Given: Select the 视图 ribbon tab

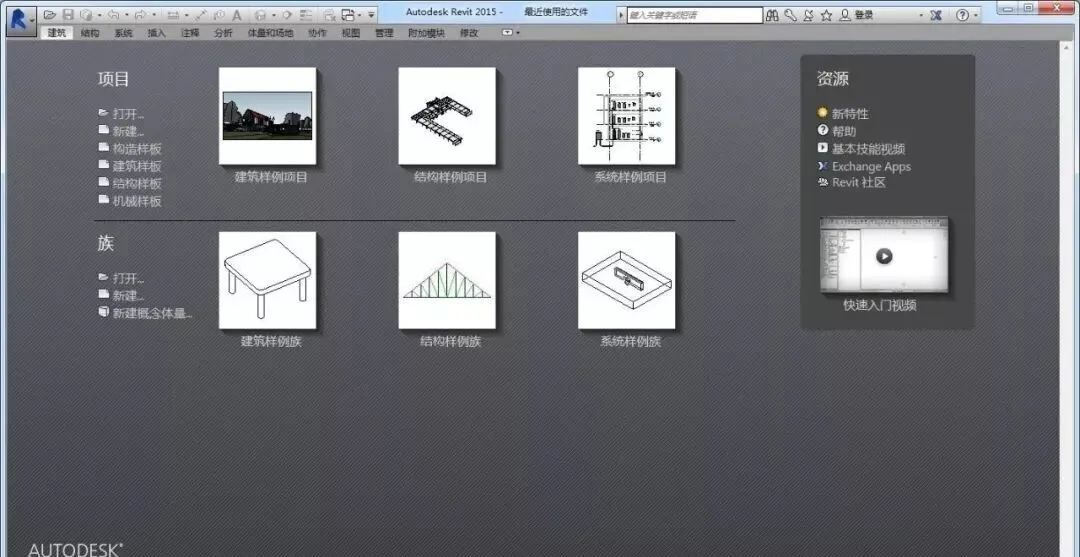Looking at the screenshot, I should point(351,32).
